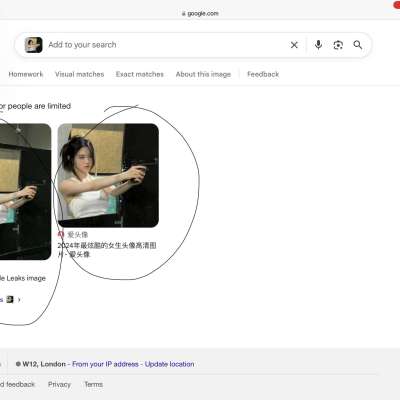Expand the chevron next to the small thumbnail

19,300
